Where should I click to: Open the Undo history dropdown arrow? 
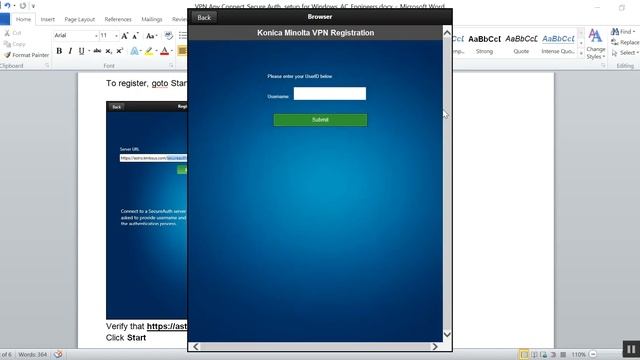[x=14, y=6]
